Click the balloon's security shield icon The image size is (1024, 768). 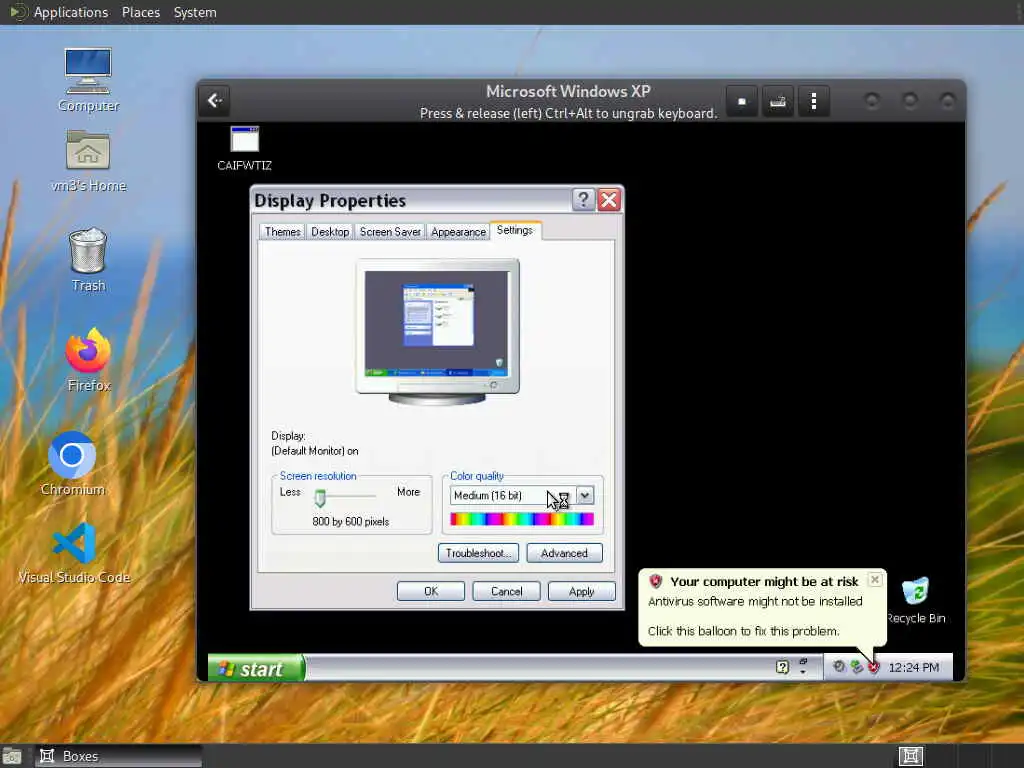tap(656, 581)
